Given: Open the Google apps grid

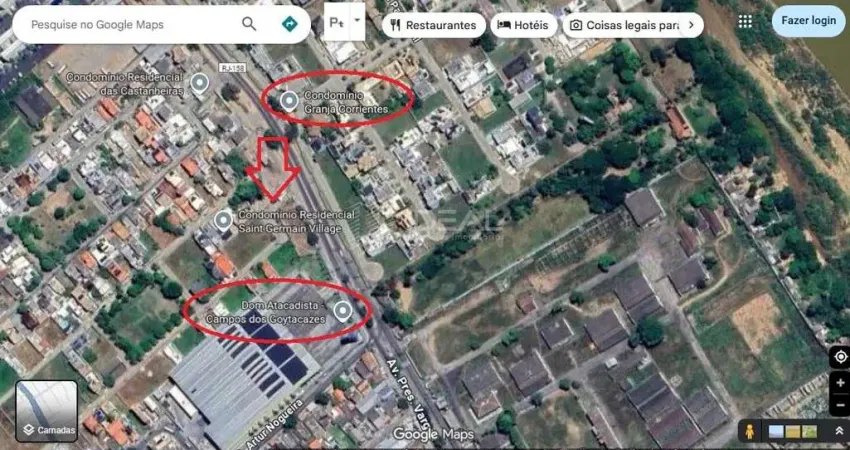Looking at the screenshot, I should [745, 21].
